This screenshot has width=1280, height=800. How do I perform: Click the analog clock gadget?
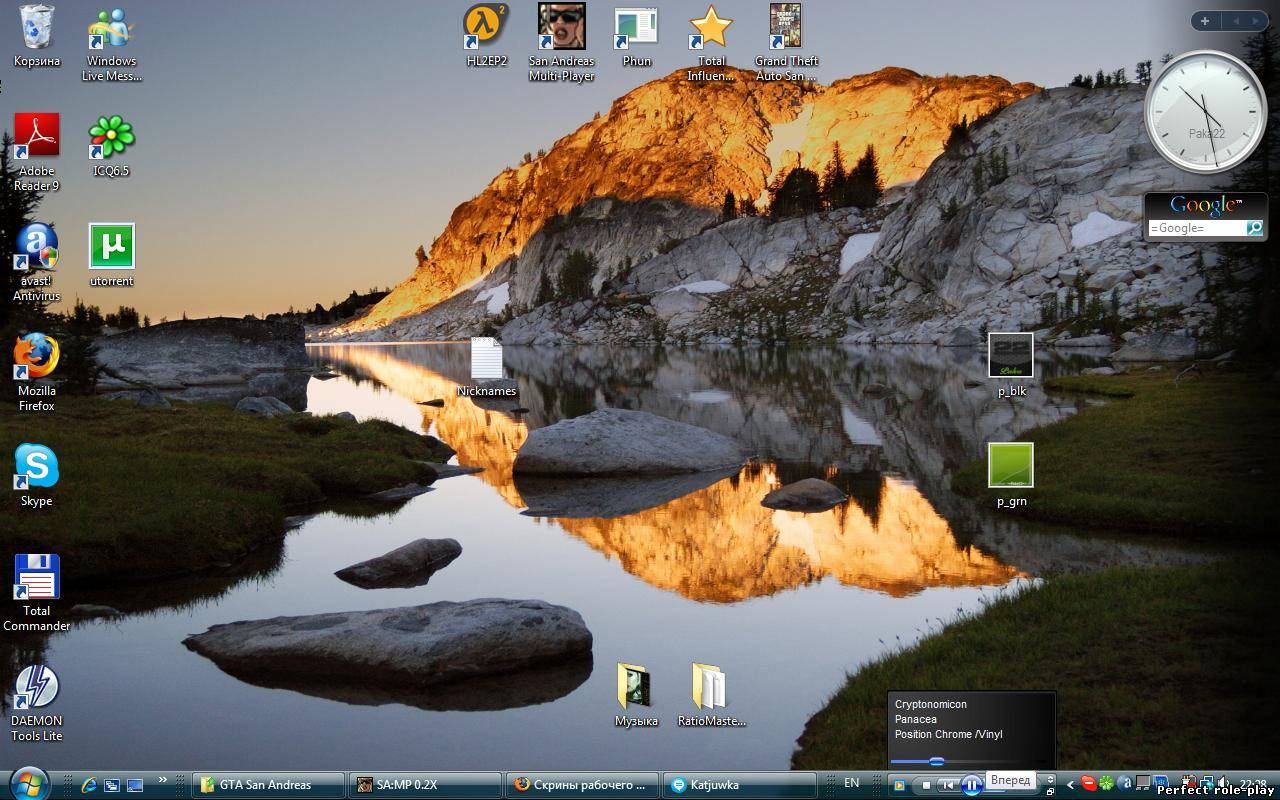(x=1205, y=112)
